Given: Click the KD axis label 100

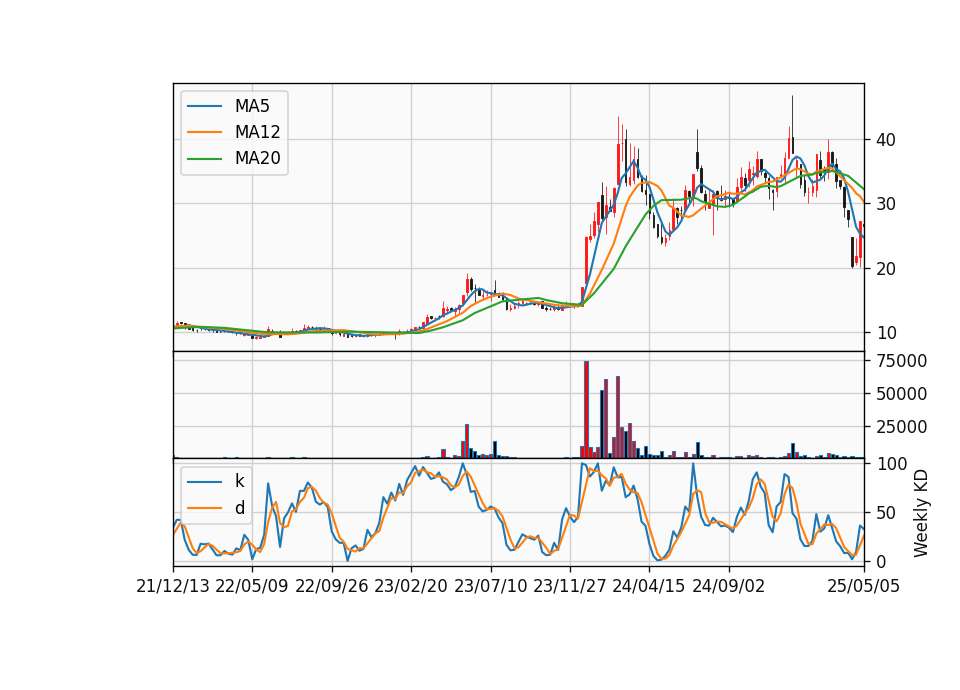Looking at the screenshot, I should coord(891,463).
